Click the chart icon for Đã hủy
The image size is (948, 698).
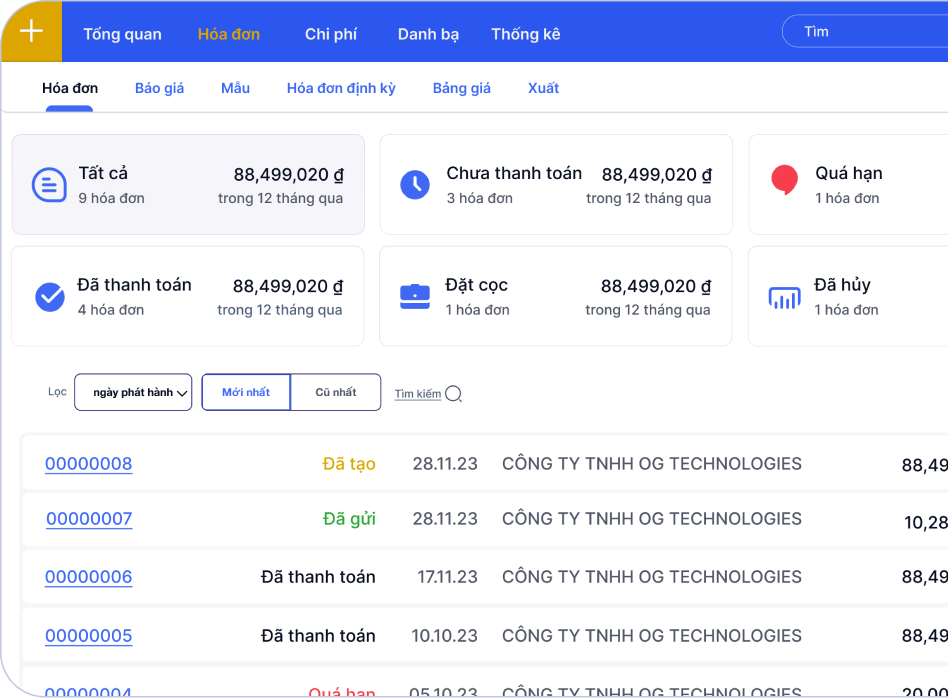tap(784, 297)
